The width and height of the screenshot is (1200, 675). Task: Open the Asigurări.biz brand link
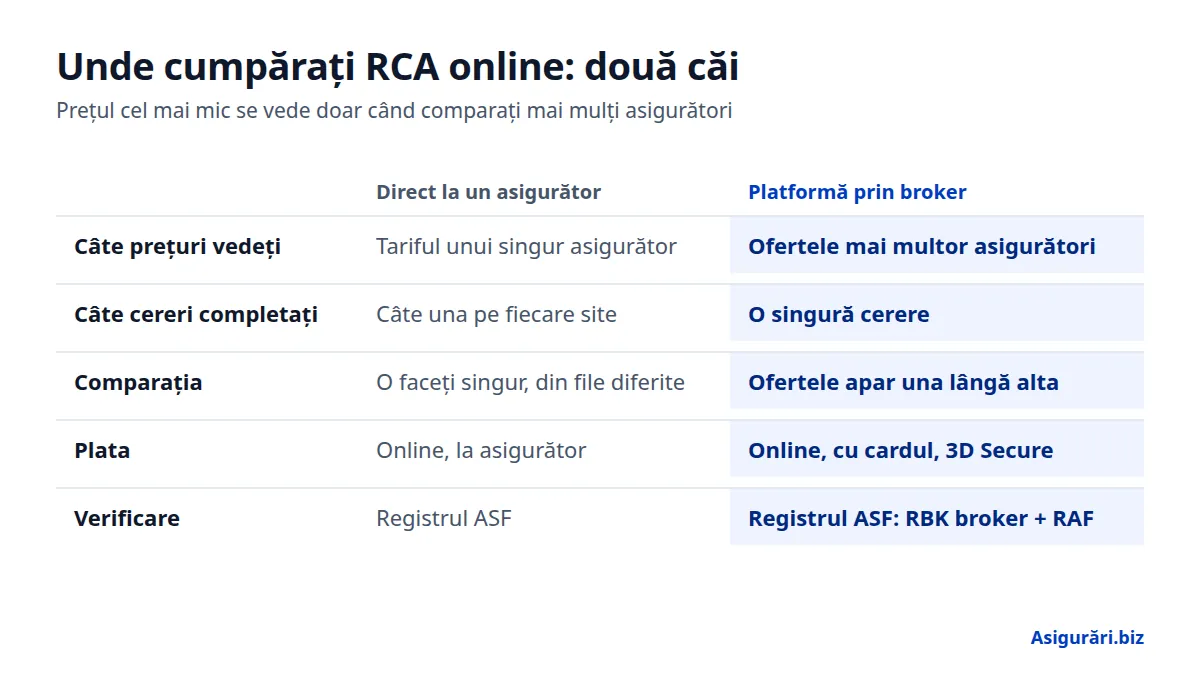coord(1087,637)
